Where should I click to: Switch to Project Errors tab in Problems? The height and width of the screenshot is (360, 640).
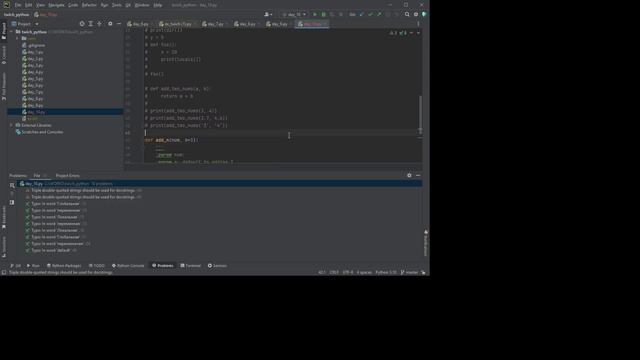tap(68, 176)
